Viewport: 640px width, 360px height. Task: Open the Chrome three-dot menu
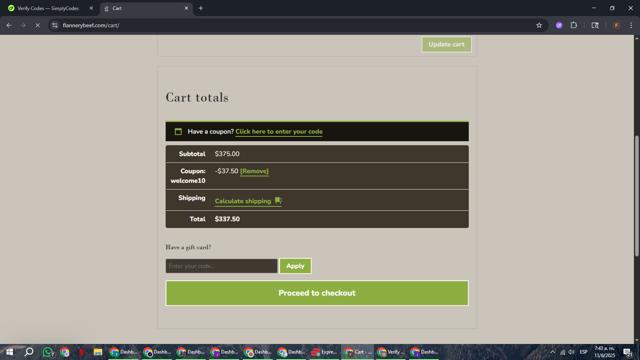point(631,25)
